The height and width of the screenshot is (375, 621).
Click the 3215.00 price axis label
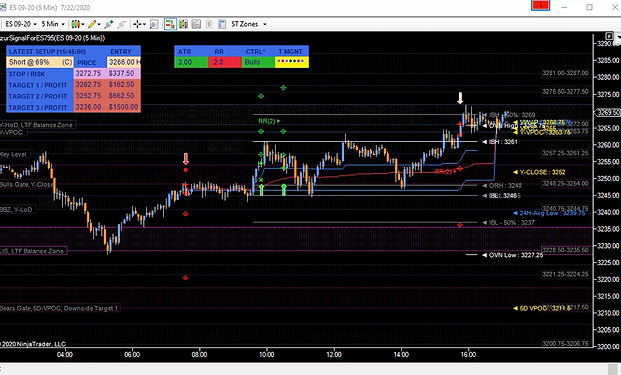608,296
